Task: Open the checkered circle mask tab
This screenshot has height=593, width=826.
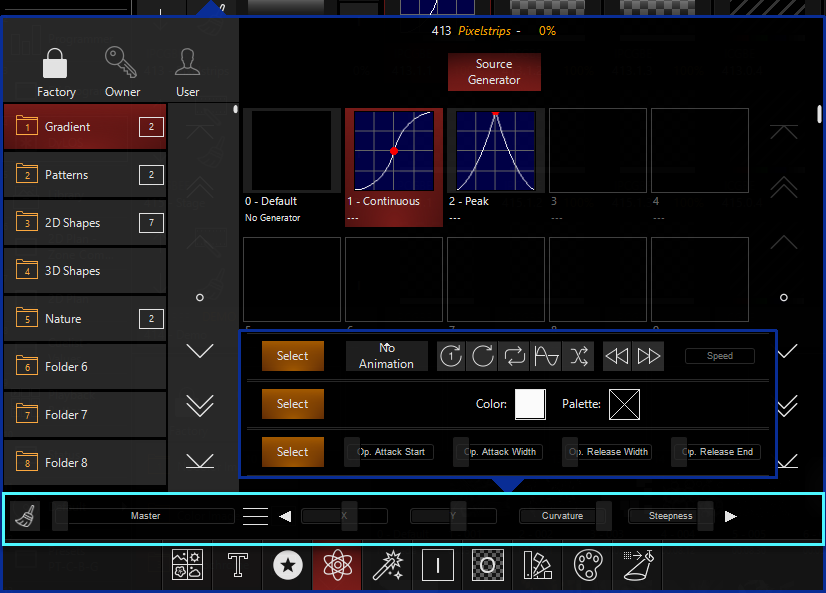Action: point(488,565)
